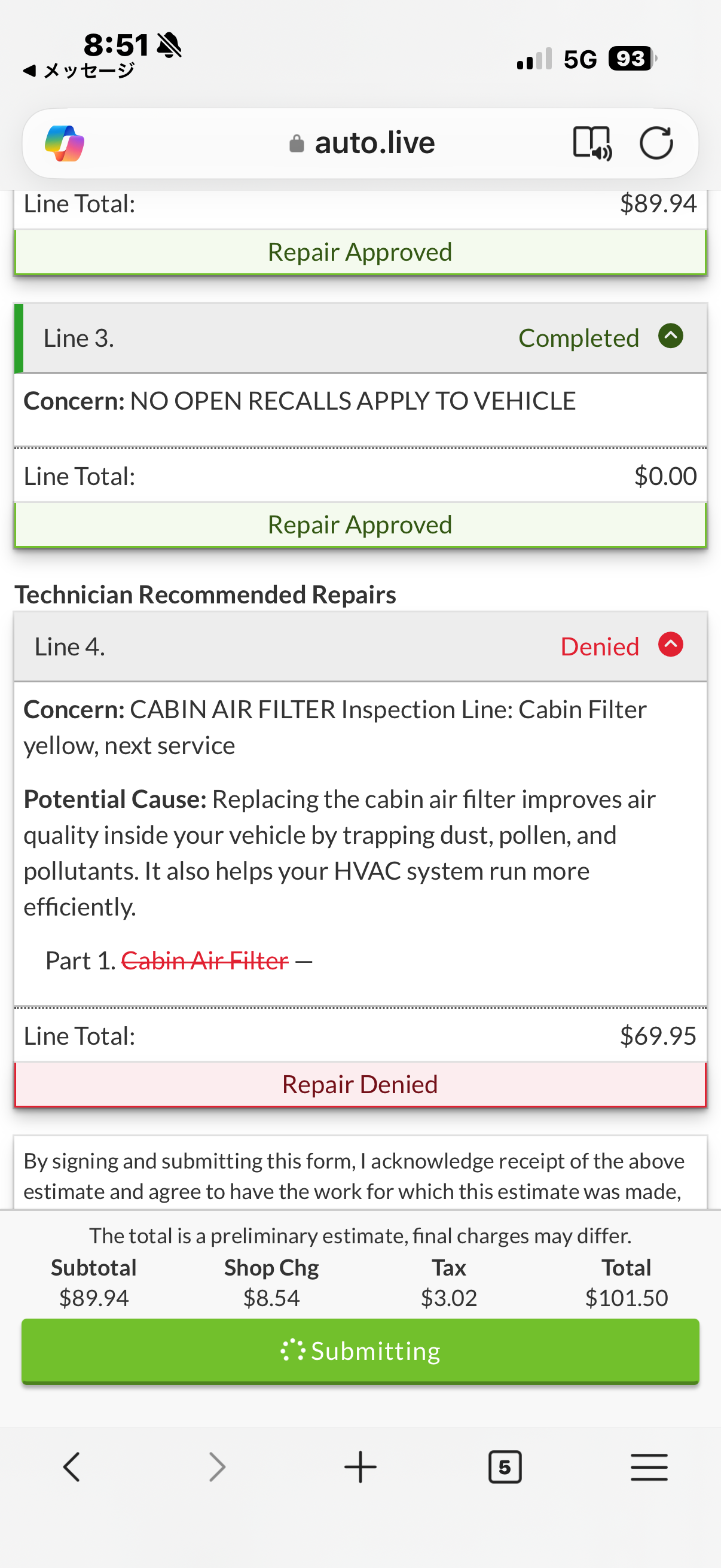Open the read aloud icon

coord(591,144)
